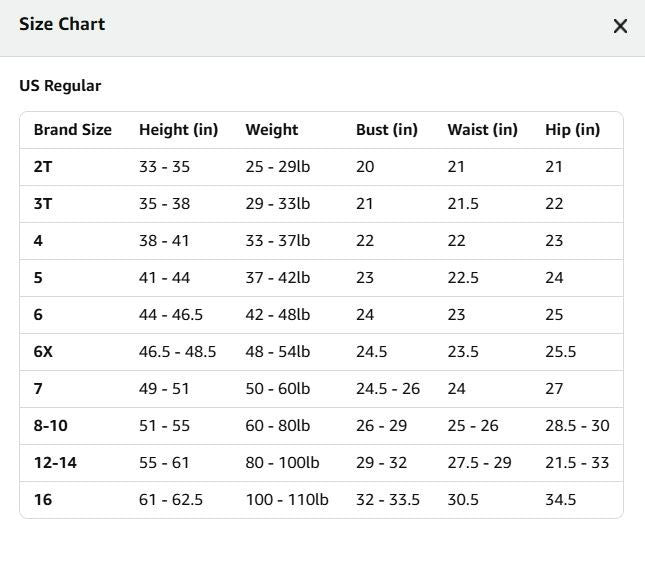This screenshot has width=645, height=563.
Task: Click the US Regular heading
Action: coord(60,86)
